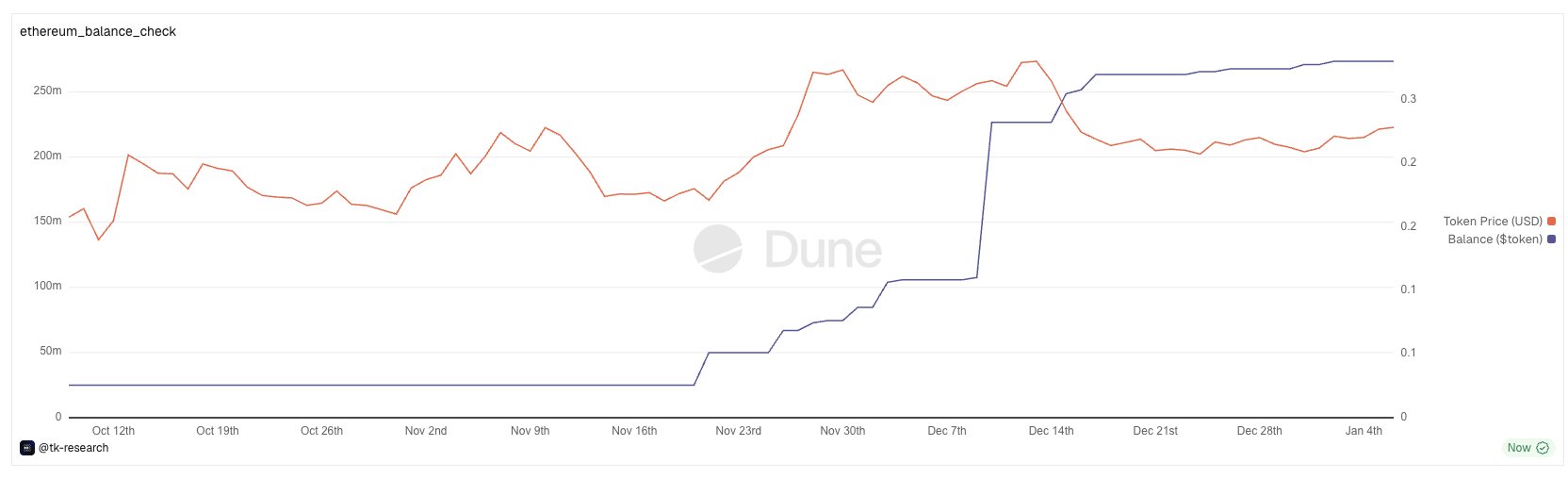Click the Dune watermark logo circle
Screen dimensions: 1568x479
click(718, 249)
